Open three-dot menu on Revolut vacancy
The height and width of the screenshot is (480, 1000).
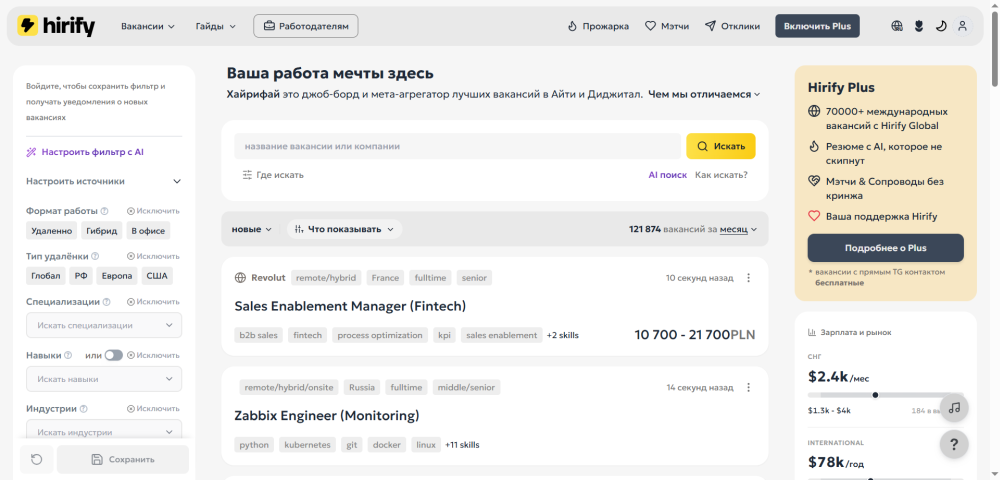749,278
